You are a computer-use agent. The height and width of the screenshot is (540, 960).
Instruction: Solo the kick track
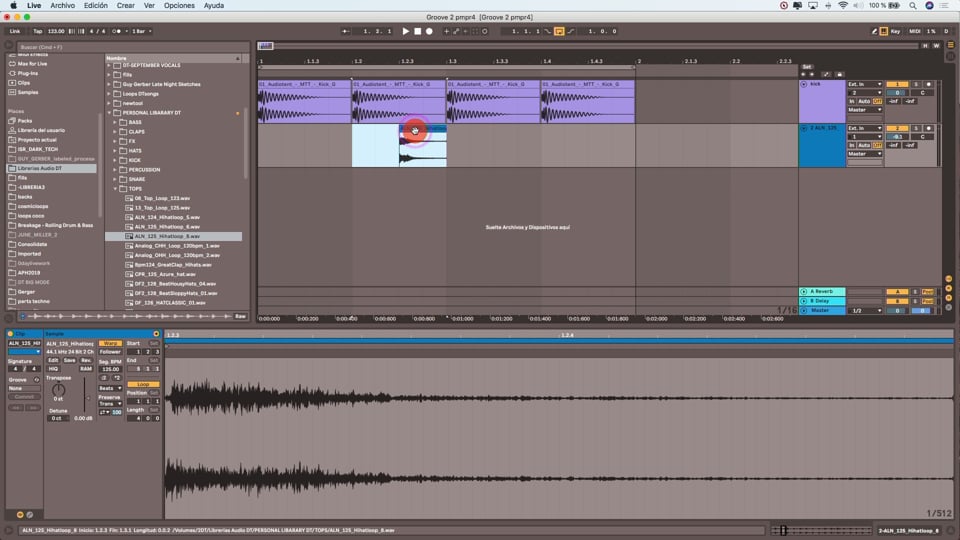[x=916, y=84]
